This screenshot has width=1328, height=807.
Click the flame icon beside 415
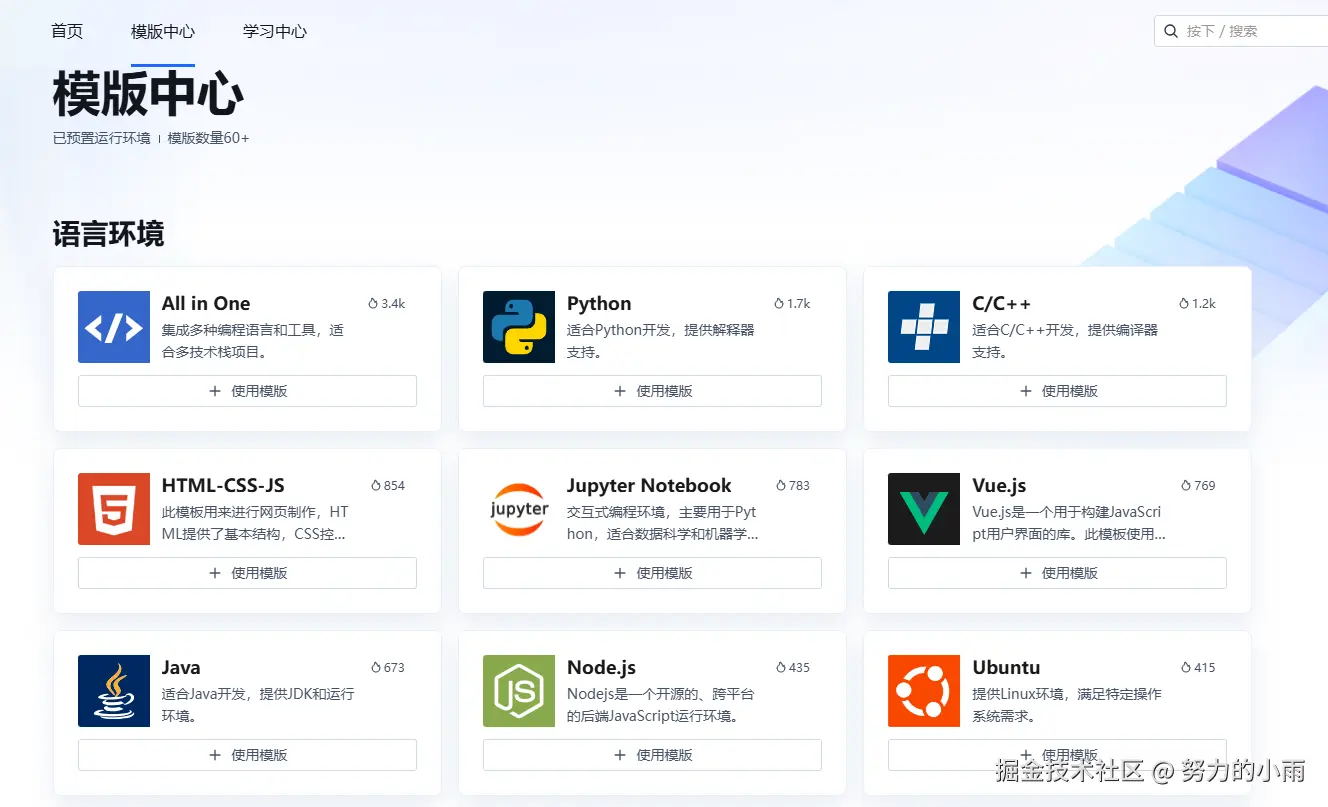(x=1185, y=667)
